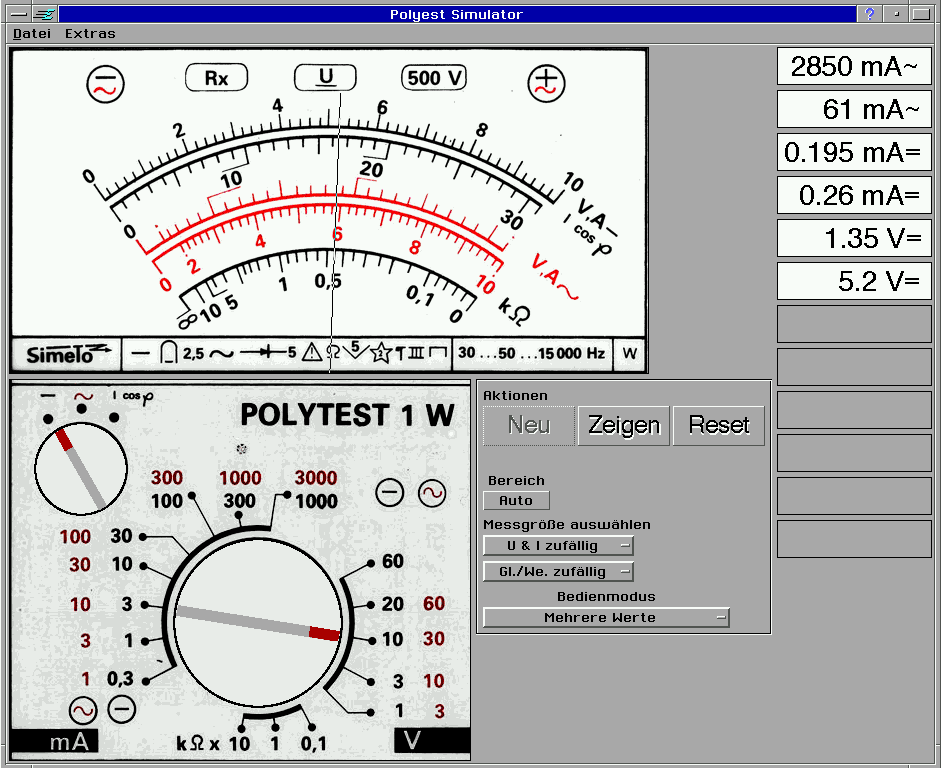
Task: Open the 'U & I zufällig' dropdown
Action: tap(558, 546)
